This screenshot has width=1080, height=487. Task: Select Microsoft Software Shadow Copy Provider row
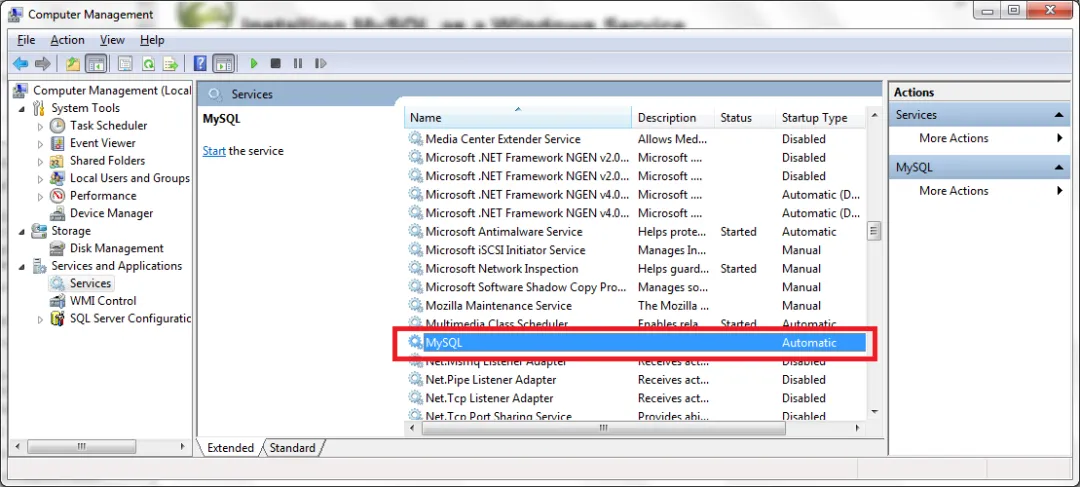(x=634, y=287)
